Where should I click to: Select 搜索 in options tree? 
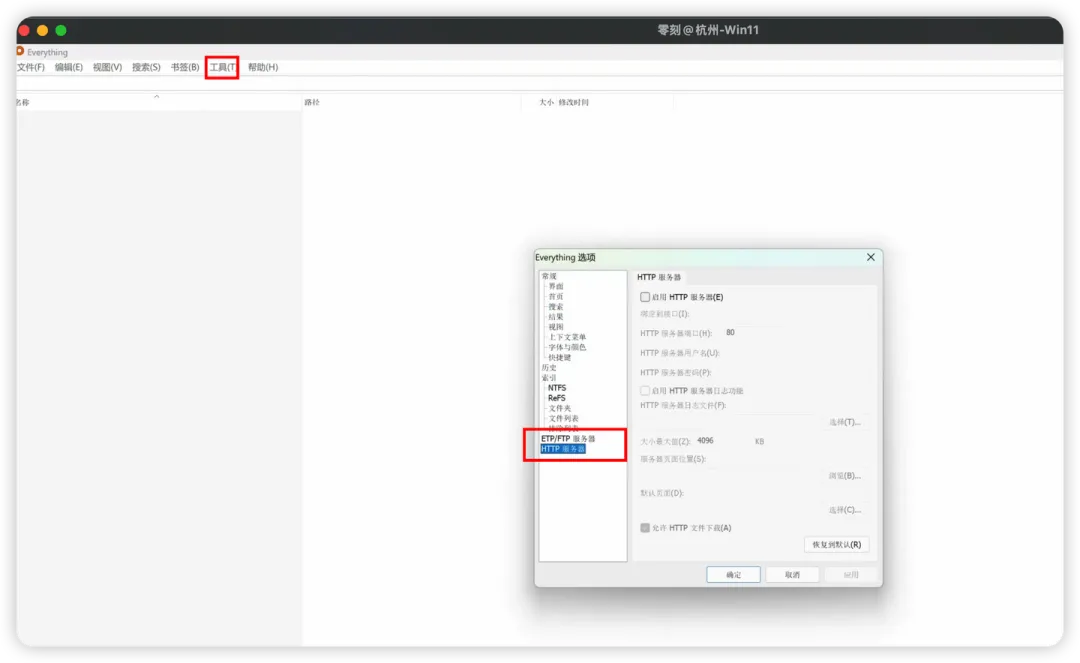pos(556,306)
